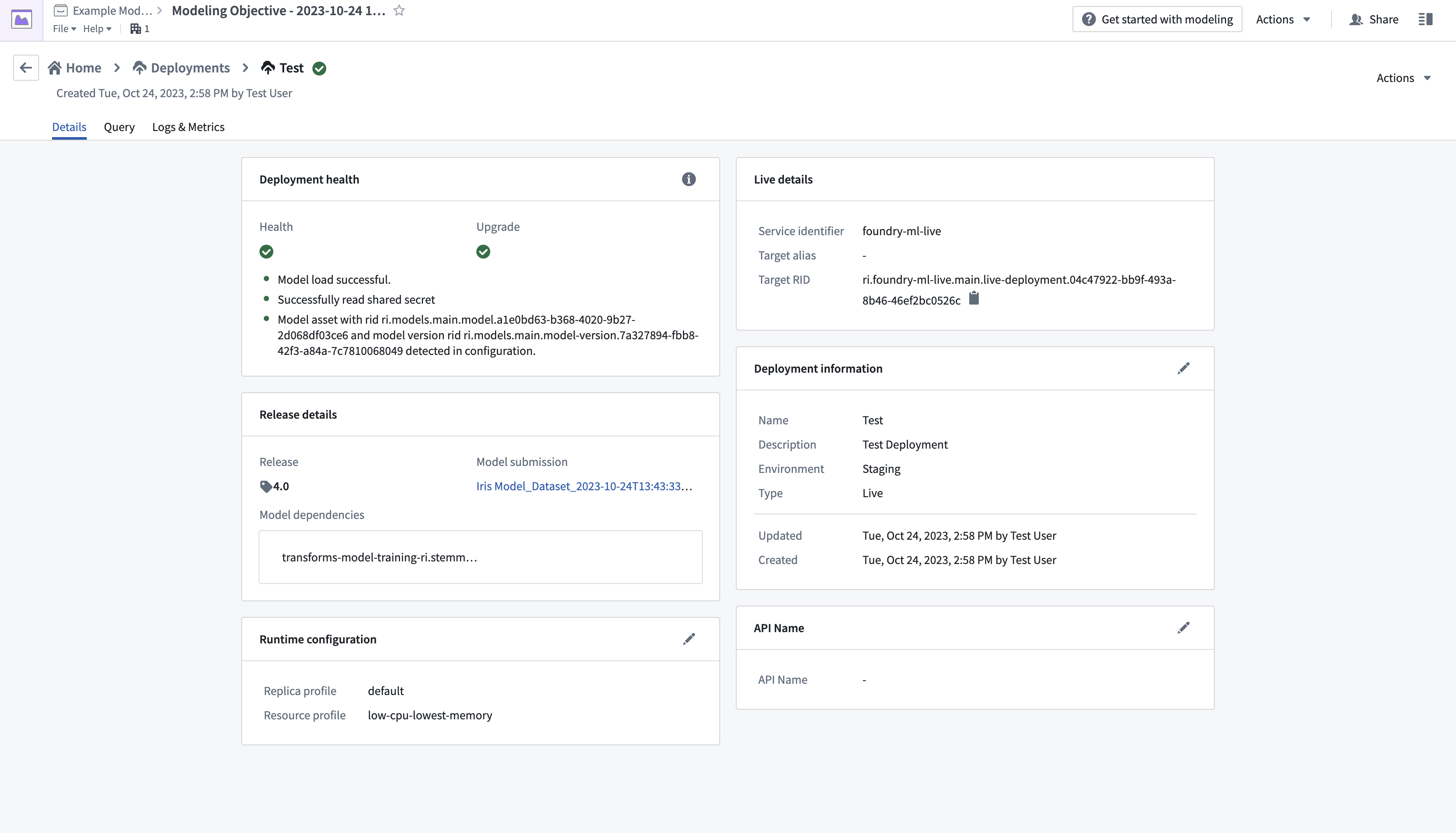Copy the Target RID to clipboard
The height and width of the screenshot is (833, 1456).
(x=974, y=298)
